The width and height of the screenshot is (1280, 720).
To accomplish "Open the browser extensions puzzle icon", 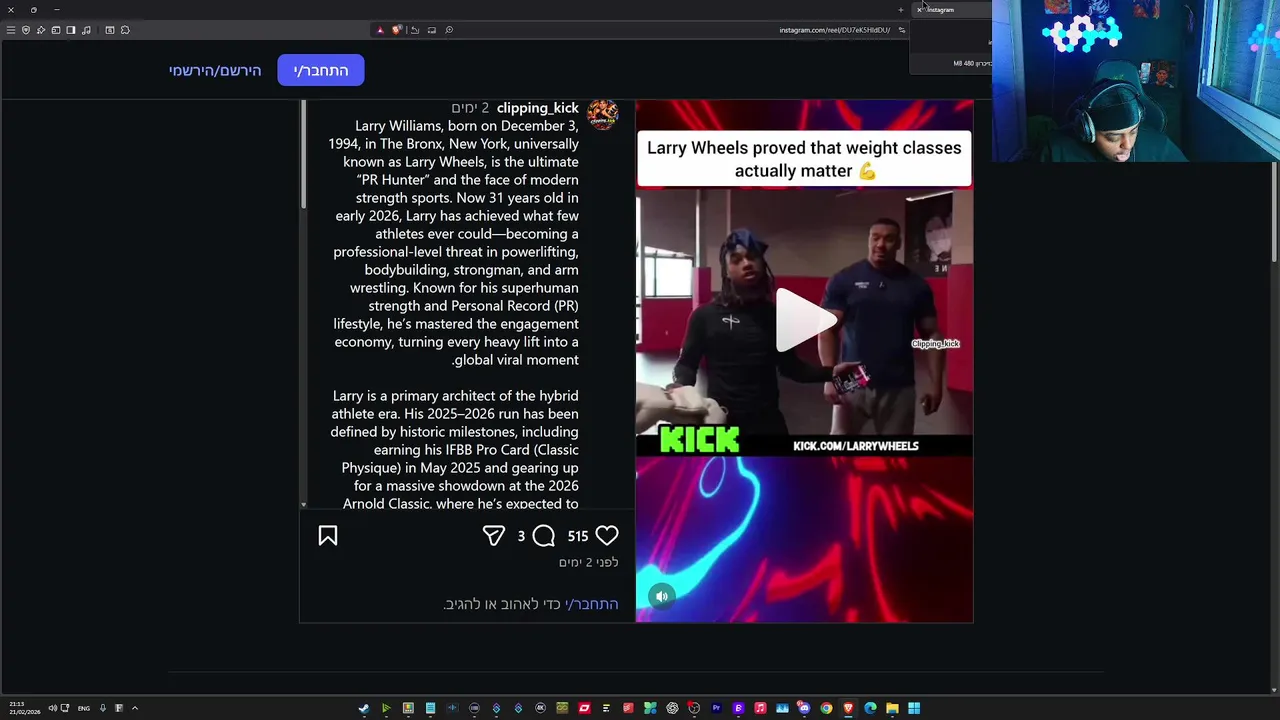I will [x=125, y=30].
